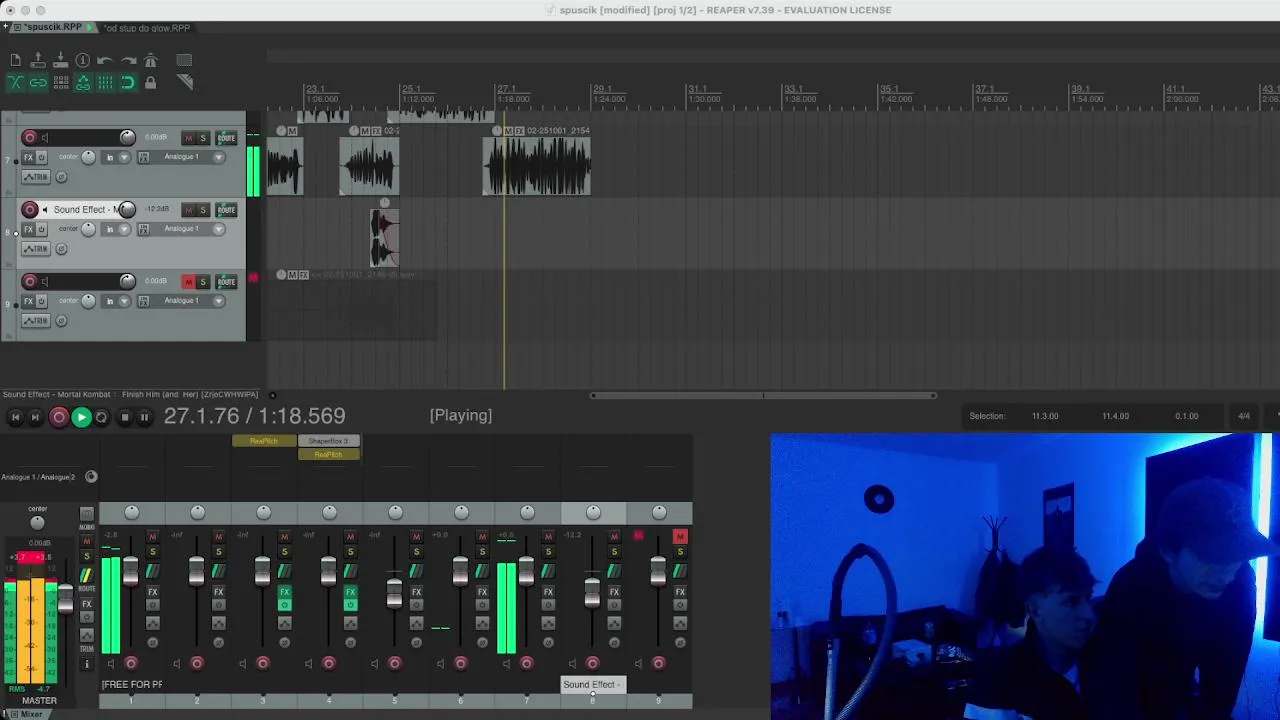This screenshot has height=720, width=1280.
Task: Toggle move envelope points with items icon
Action: (x=83, y=83)
